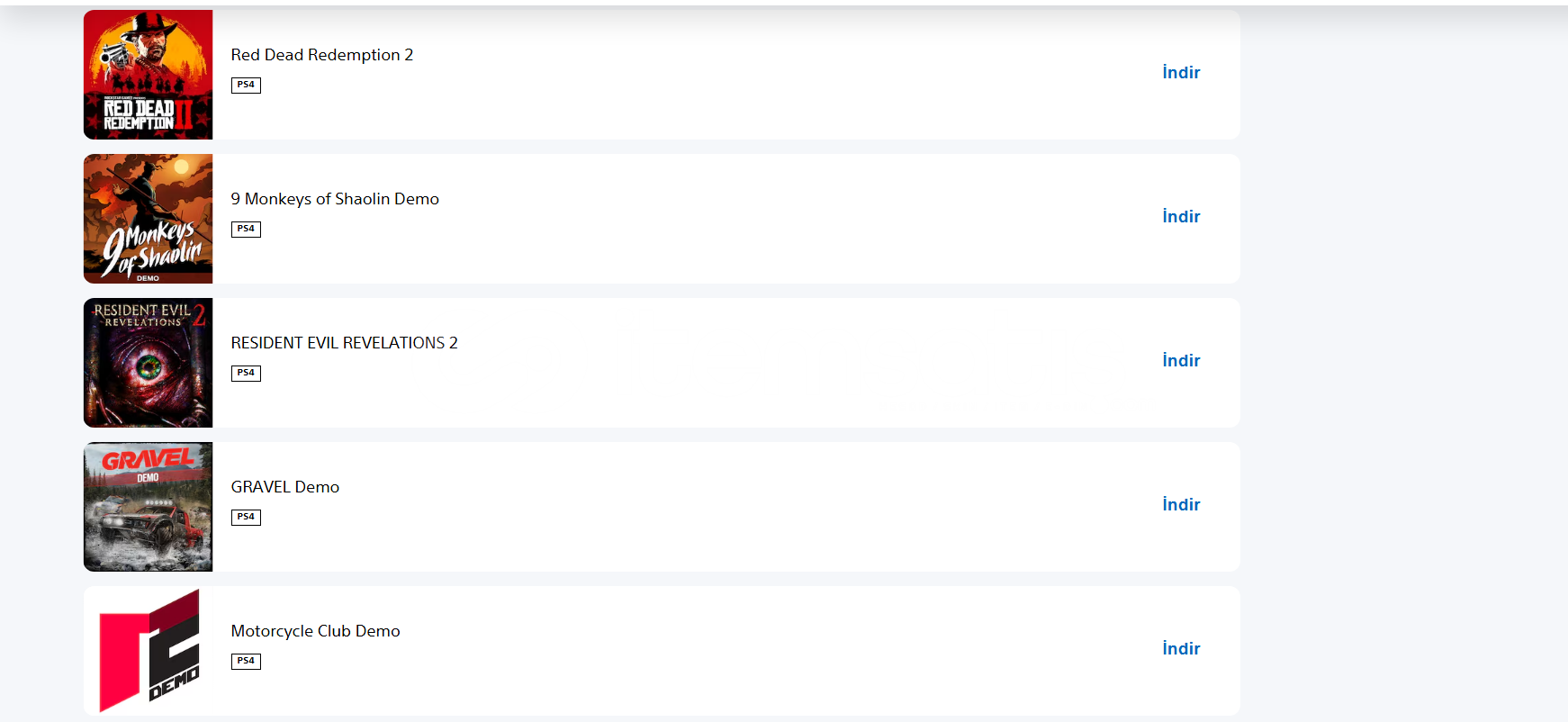Open the 9 Monkeys of Shaolin cover art
1568x722 pixels.
click(x=149, y=219)
